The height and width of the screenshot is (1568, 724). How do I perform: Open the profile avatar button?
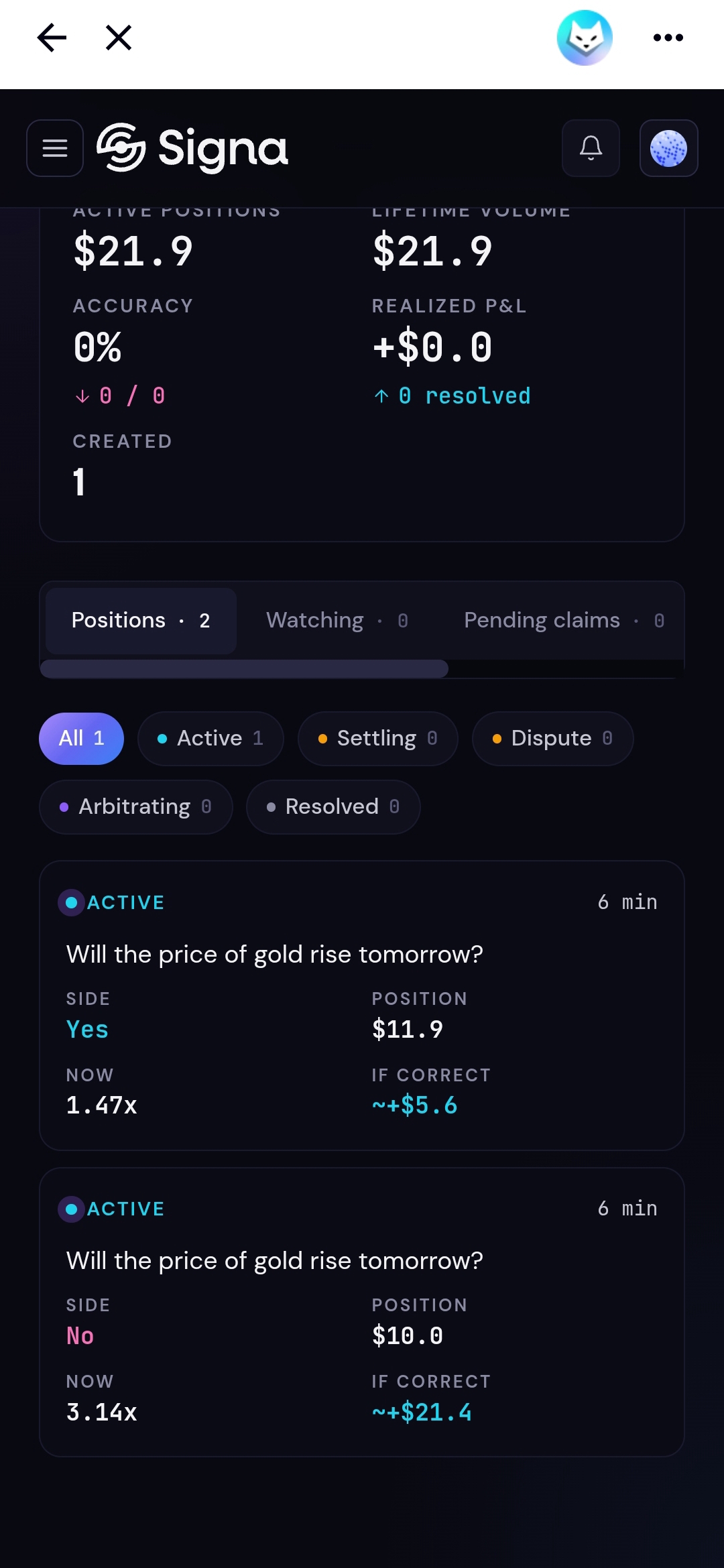pos(669,148)
